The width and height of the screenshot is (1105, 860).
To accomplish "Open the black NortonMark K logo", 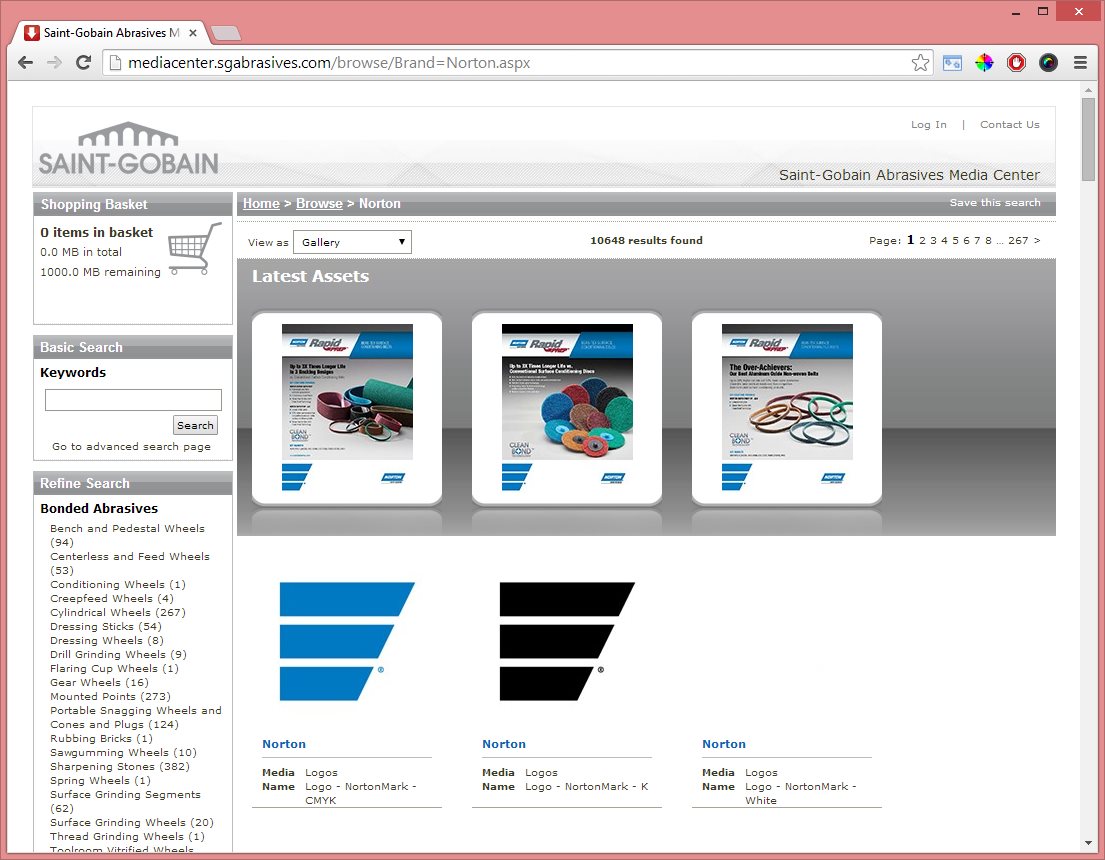I will [567, 641].
